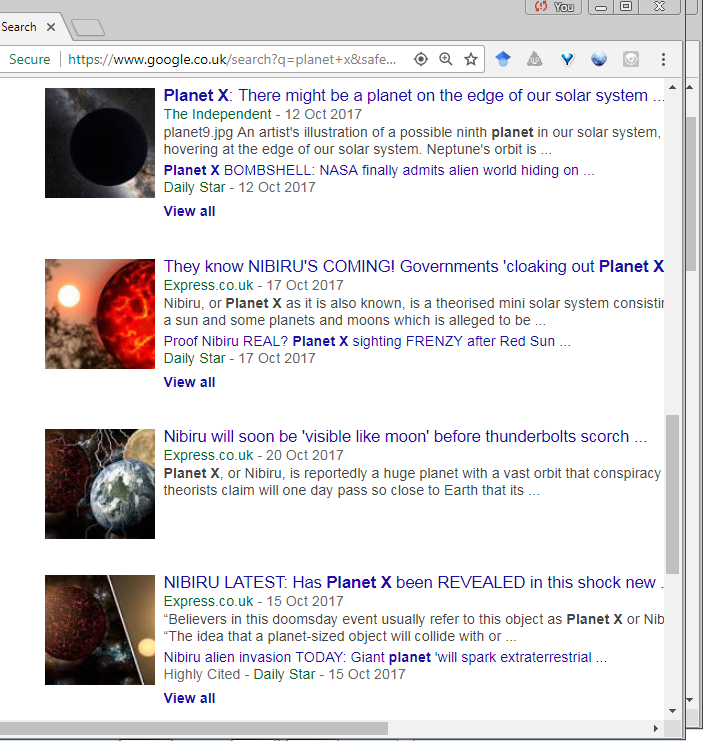Click the blue globe extension icon
The image size is (703, 741).
599,59
